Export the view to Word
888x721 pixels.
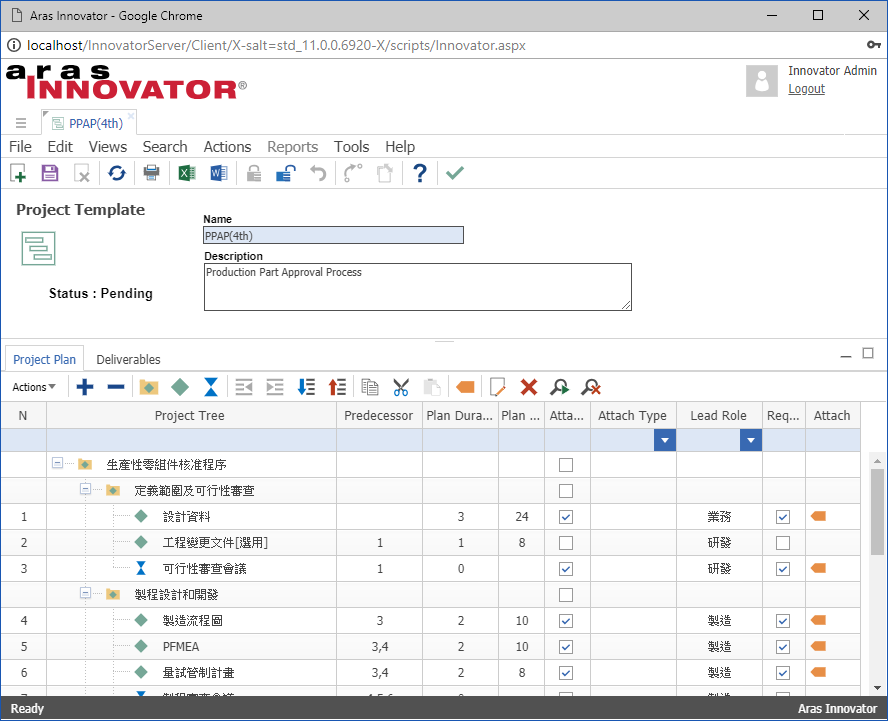[x=218, y=172]
